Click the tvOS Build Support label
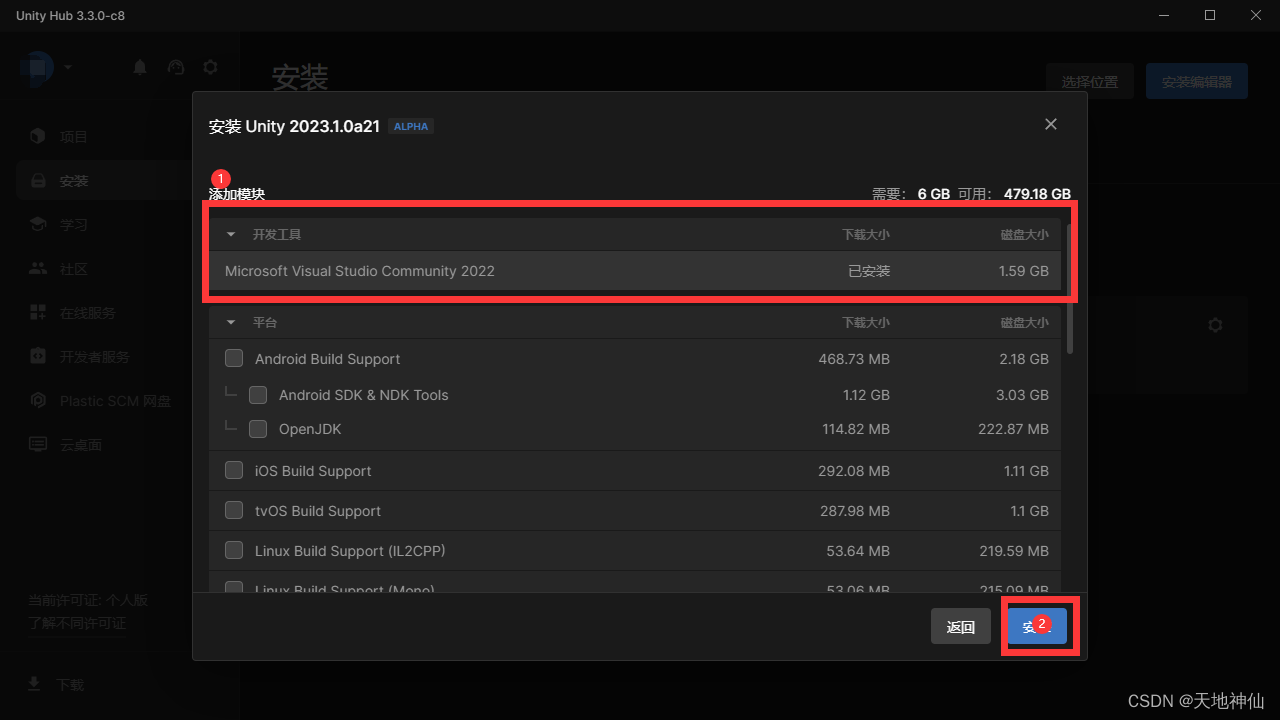 tap(318, 511)
